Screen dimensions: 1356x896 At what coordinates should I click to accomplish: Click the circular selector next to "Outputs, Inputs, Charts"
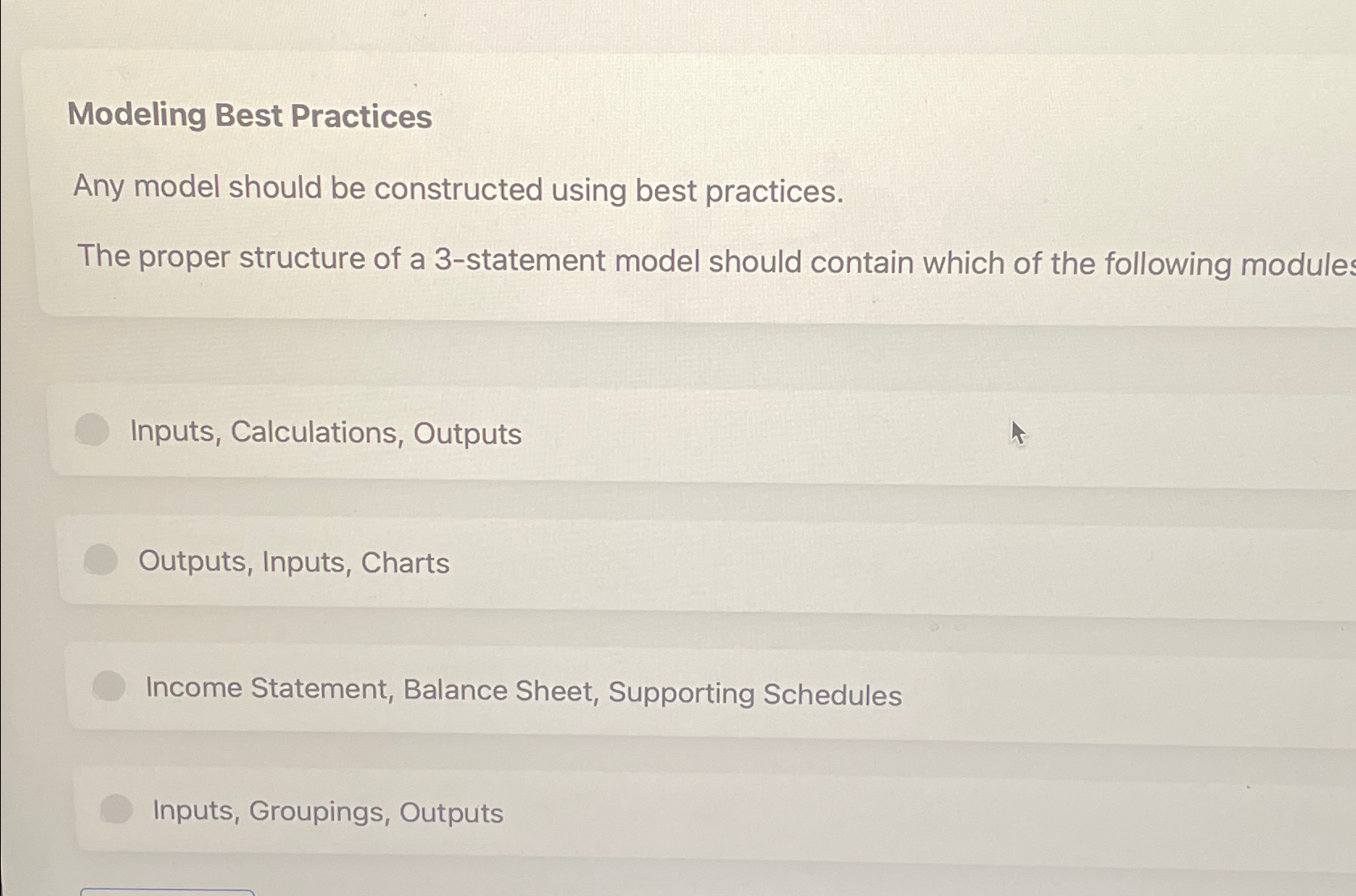coord(102,562)
